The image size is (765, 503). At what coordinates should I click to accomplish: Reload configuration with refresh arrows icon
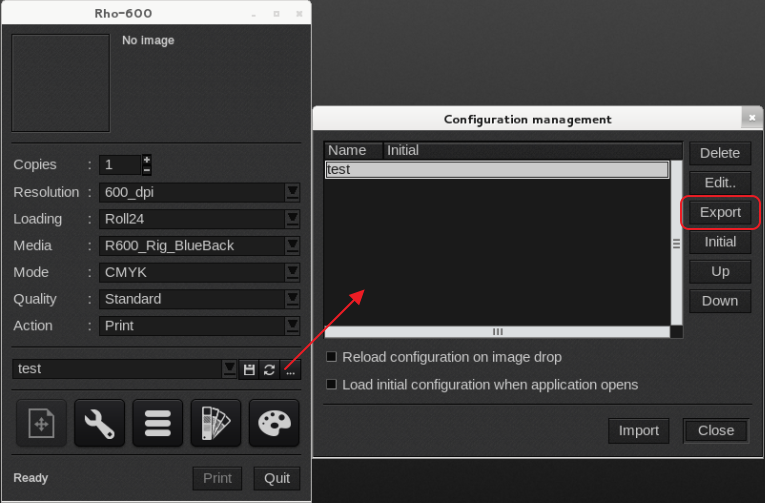tap(269, 369)
